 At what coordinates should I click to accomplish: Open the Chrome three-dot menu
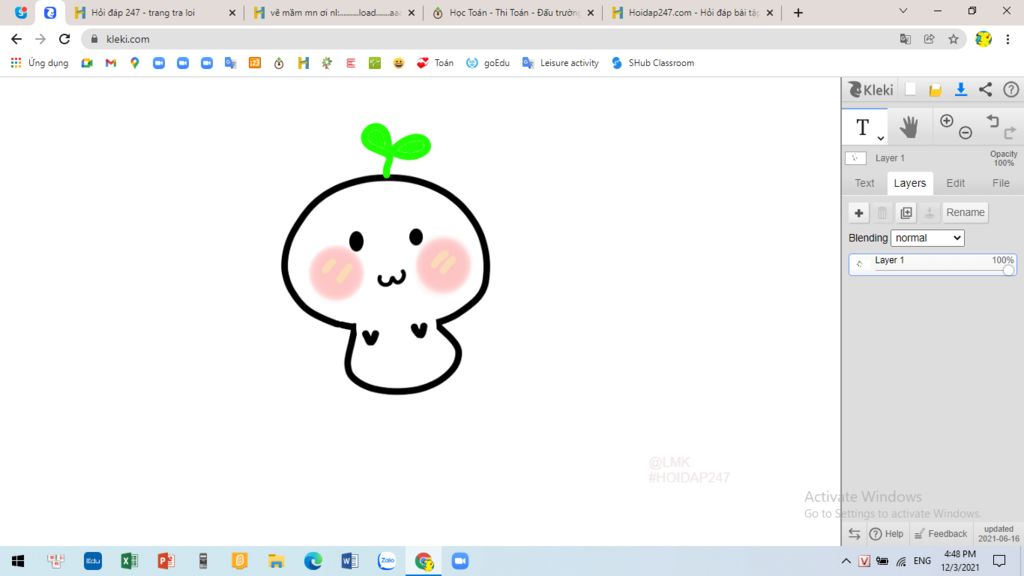1008,39
